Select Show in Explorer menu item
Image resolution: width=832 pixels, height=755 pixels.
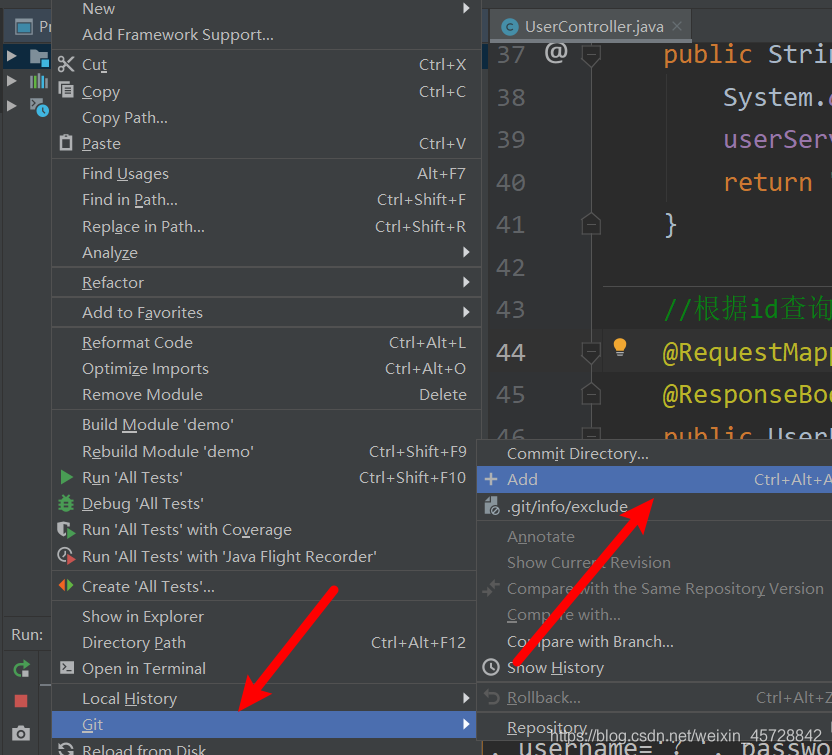tap(264, 616)
